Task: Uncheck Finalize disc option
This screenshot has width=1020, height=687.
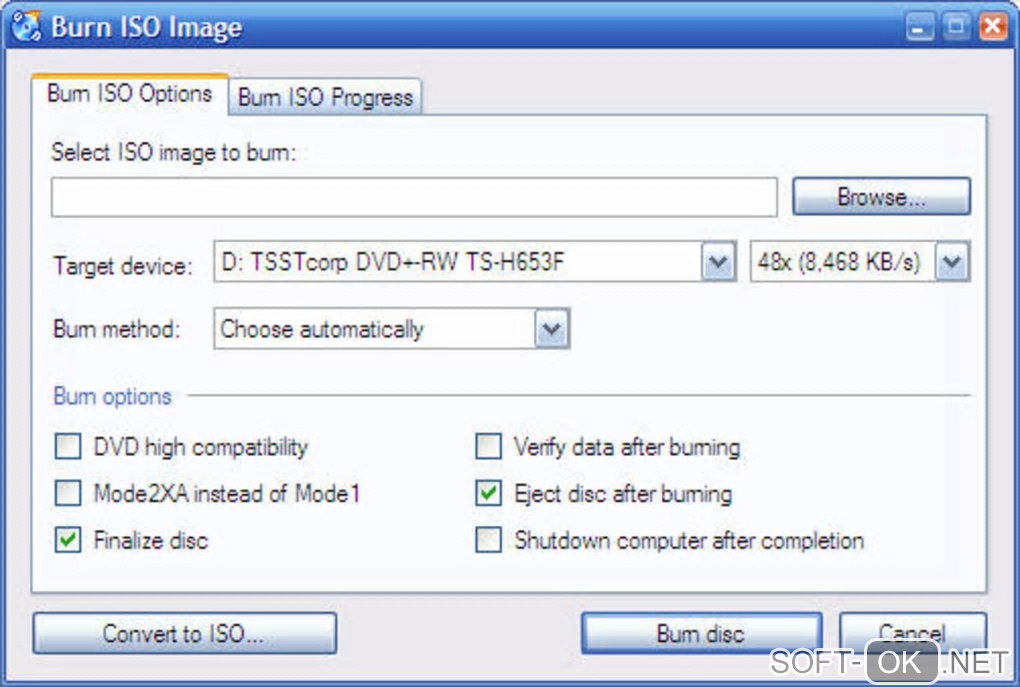Action: click(68, 541)
